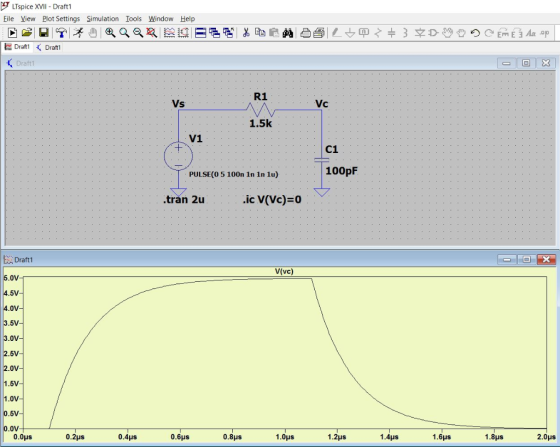Viewport: 560px width, 447px height.
Task: Open a file using the folder icon
Action: [x=27, y=33]
